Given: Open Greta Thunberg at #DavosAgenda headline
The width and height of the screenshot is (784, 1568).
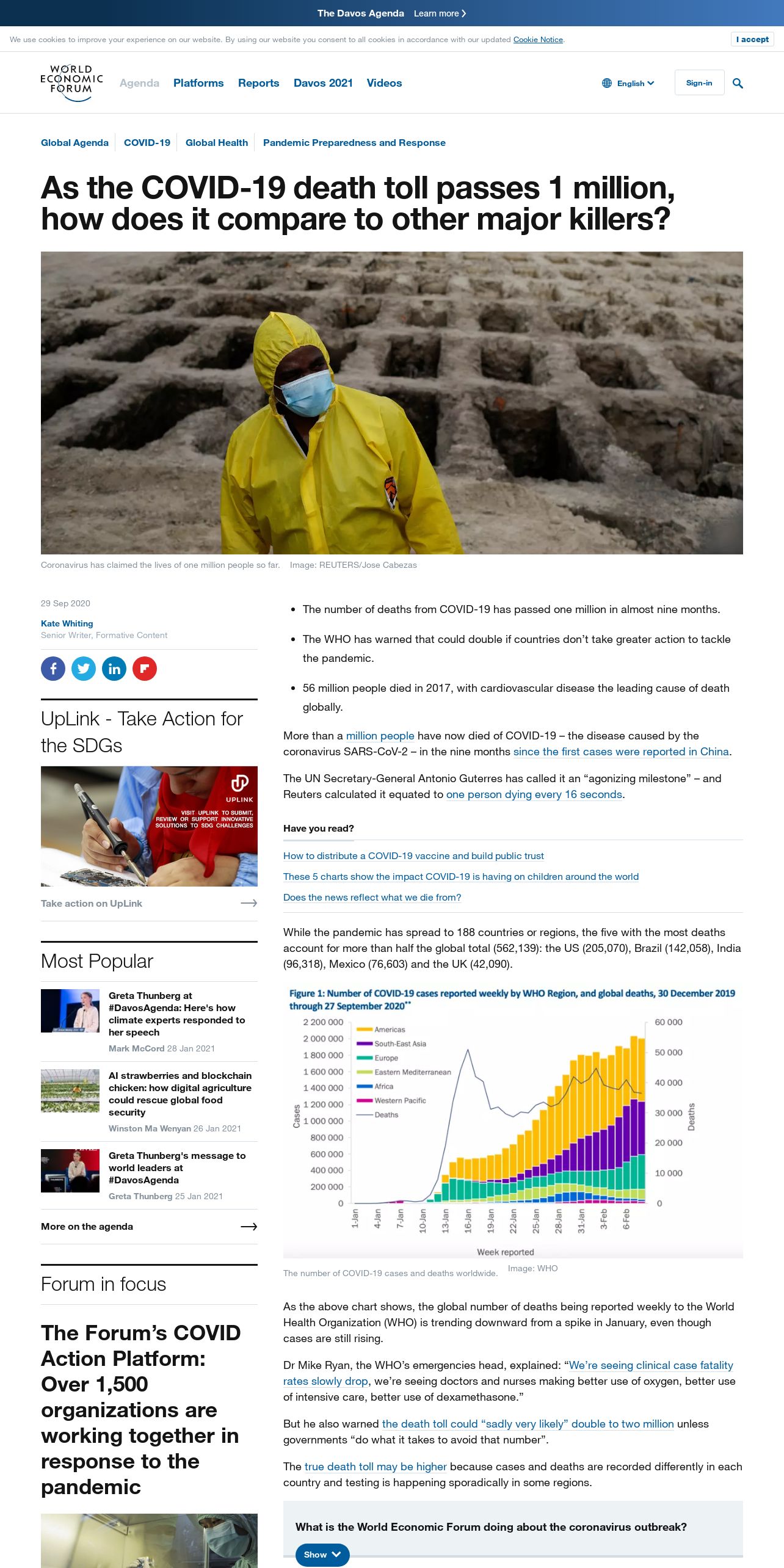Looking at the screenshot, I should tap(176, 1014).
